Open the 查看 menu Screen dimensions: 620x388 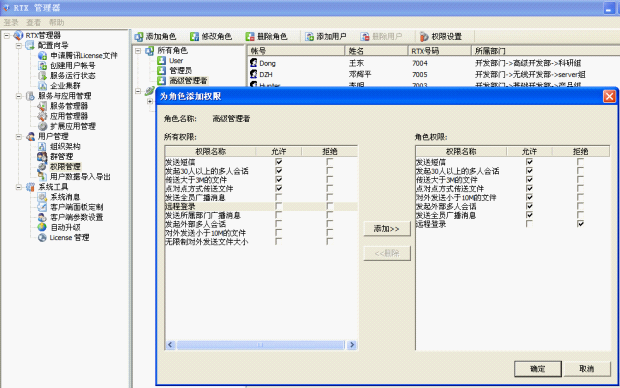pos(34,22)
